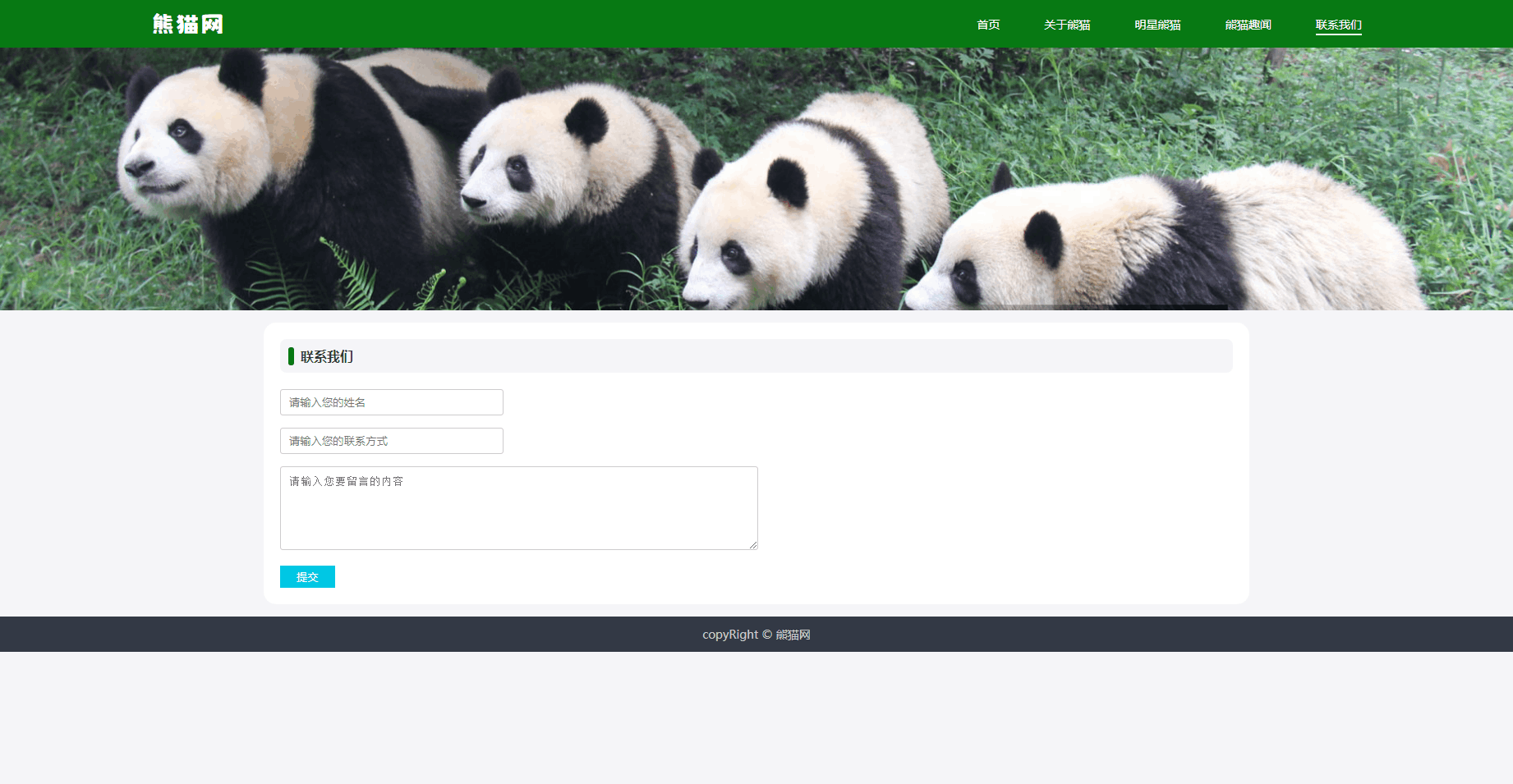The height and width of the screenshot is (784, 1513).
Task: Submit the form with 提交 button
Action: coord(307,577)
